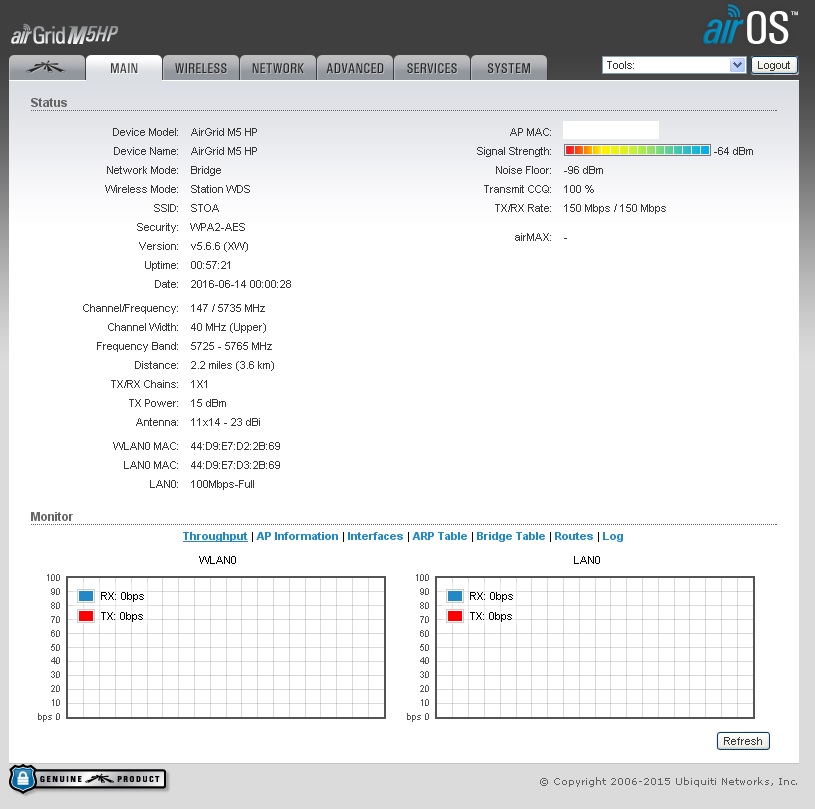This screenshot has height=809, width=815.
Task: Select the SERVICES tab
Action: click(432, 68)
